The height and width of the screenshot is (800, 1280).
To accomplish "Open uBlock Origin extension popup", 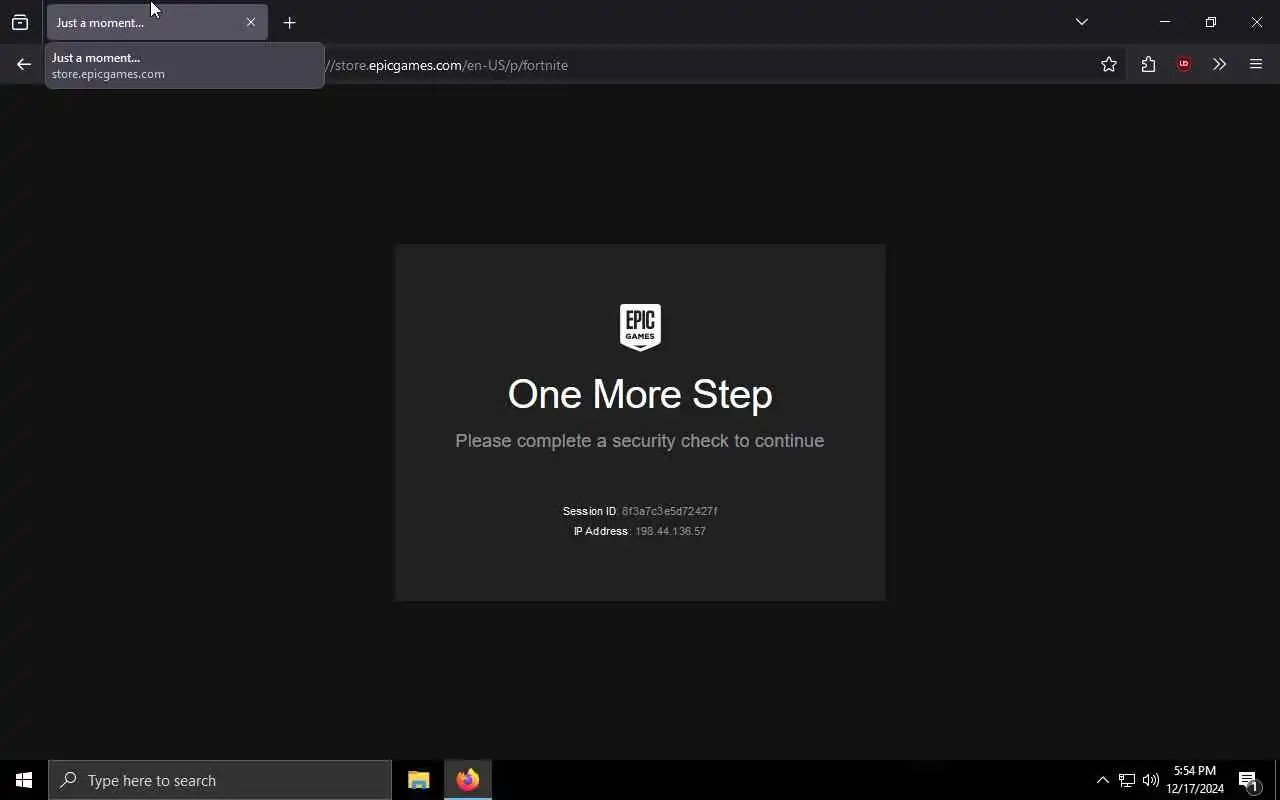I will [x=1184, y=64].
